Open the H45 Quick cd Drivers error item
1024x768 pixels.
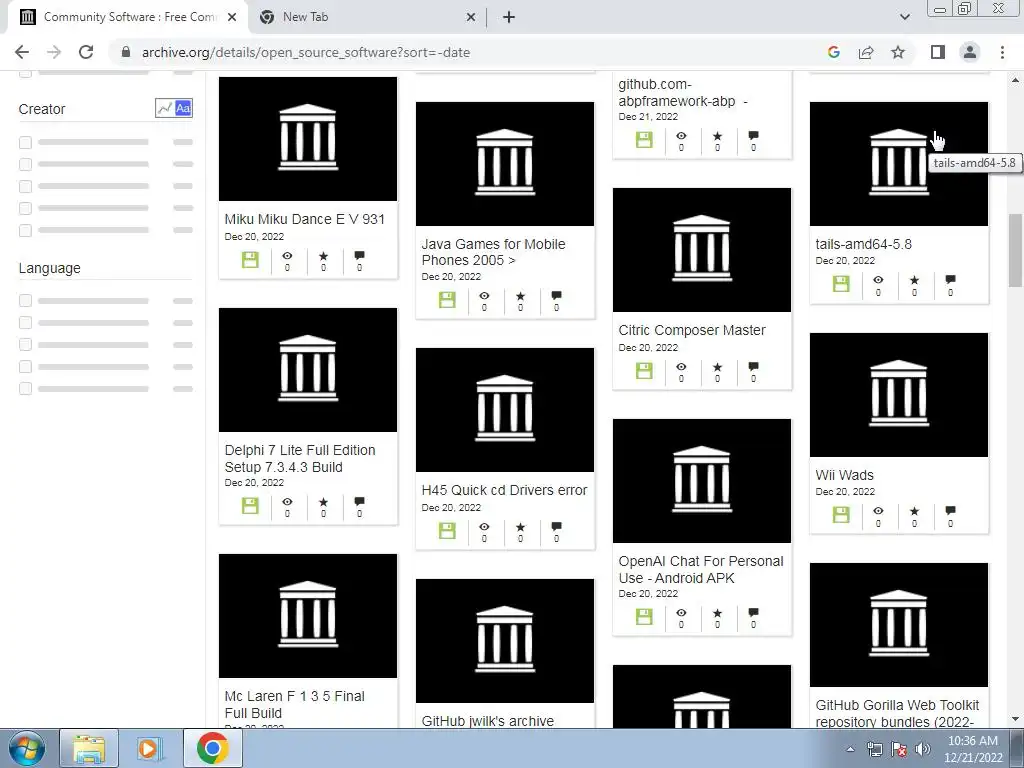pyautogui.click(x=504, y=490)
